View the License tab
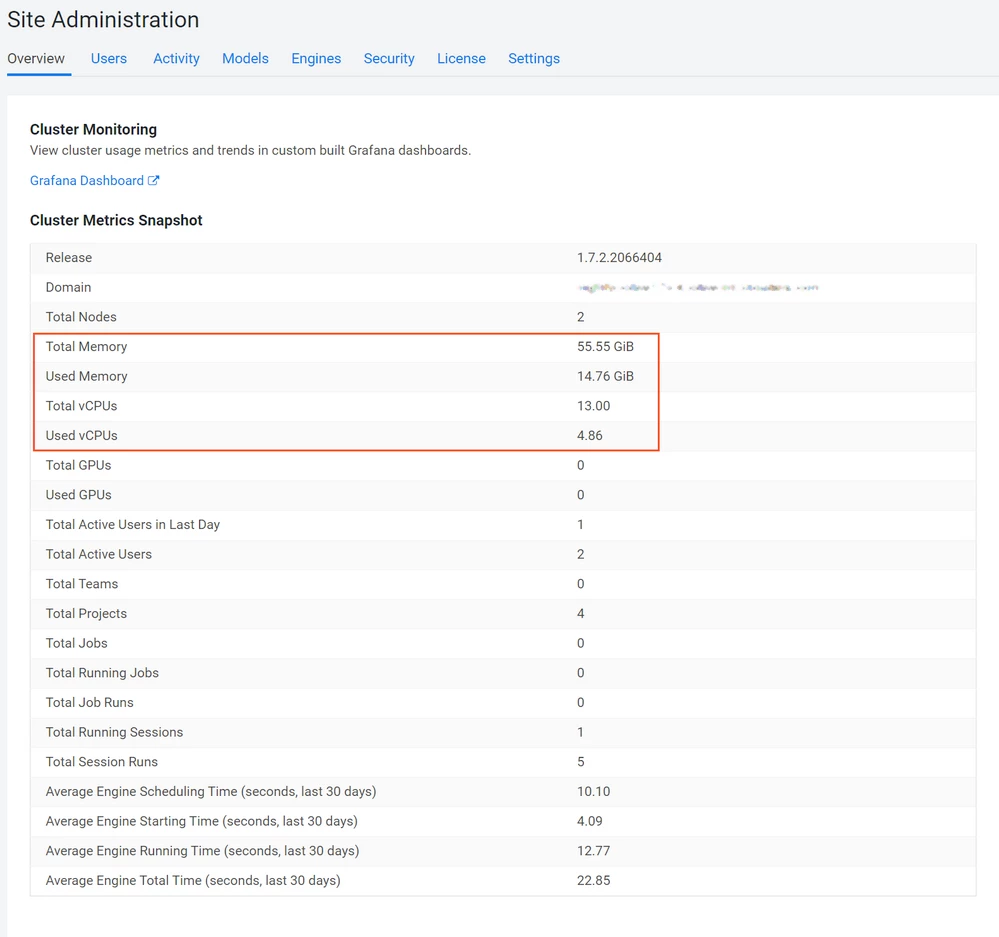Image resolution: width=999 pixels, height=937 pixels. (x=461, y=59)
